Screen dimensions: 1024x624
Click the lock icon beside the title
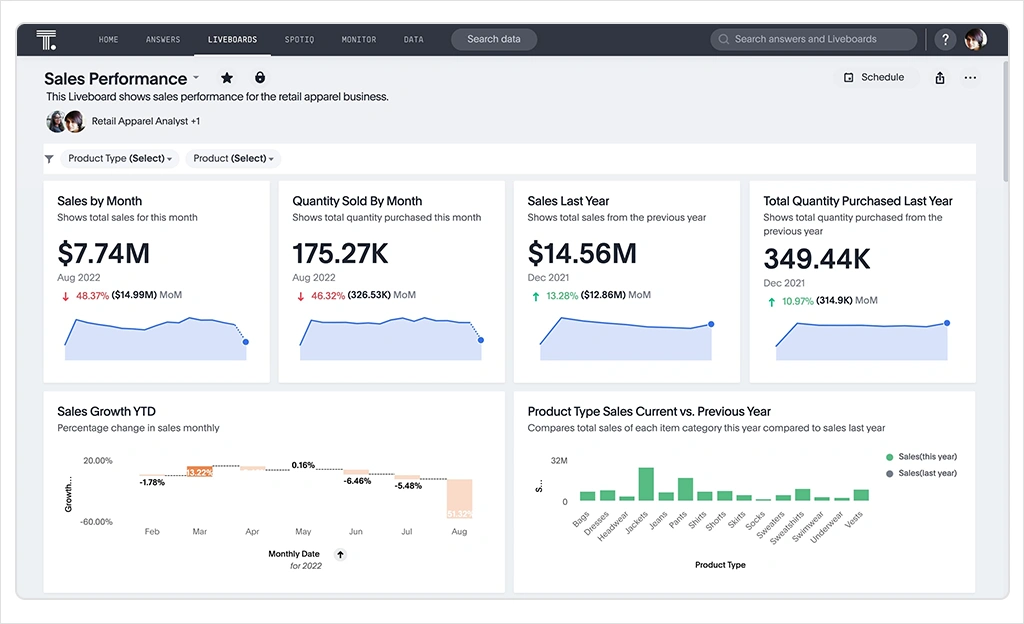tap(260, 78)
